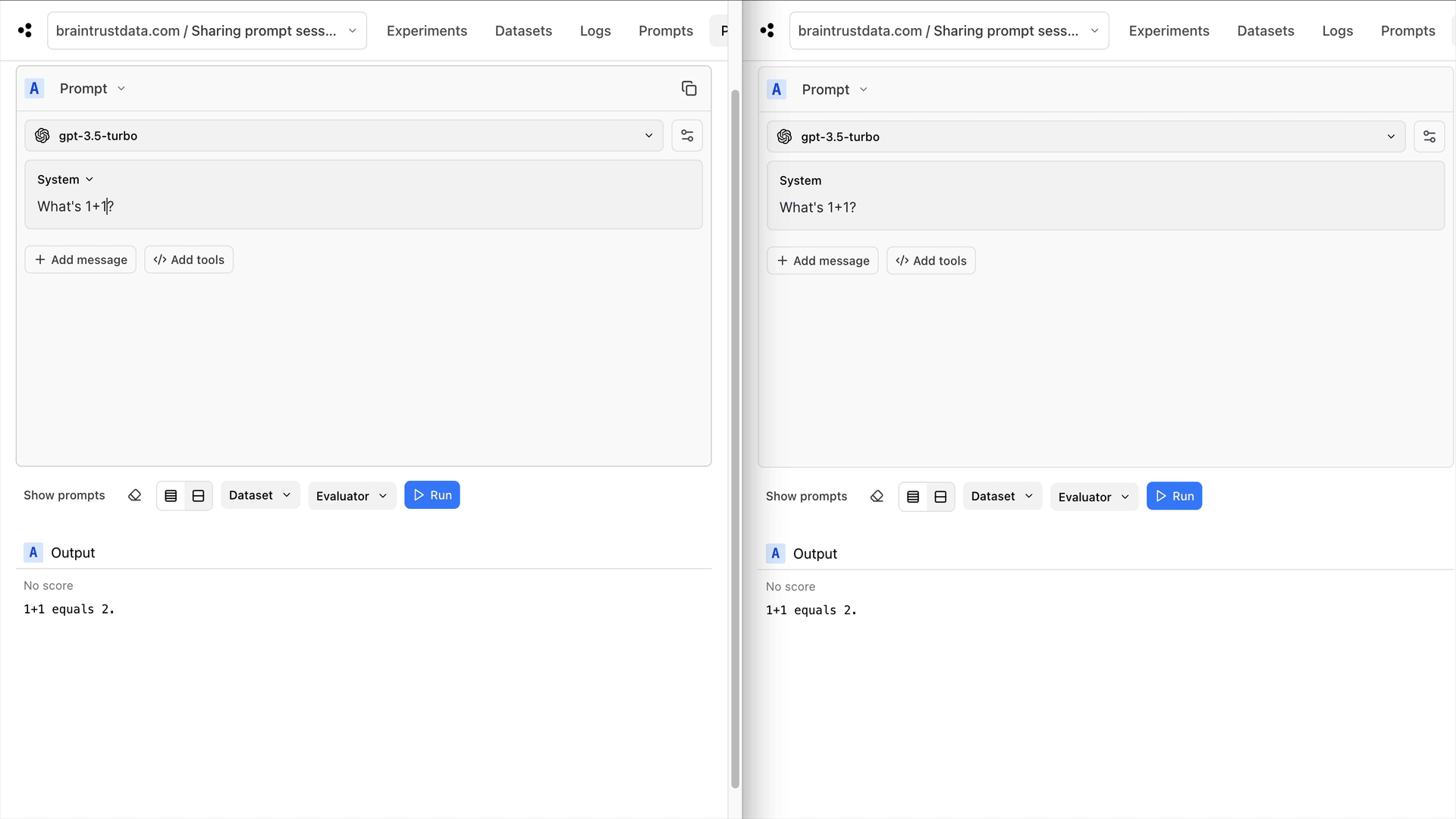Open Logs tab in right window
The image size is (1456, 819).
coord(1337,31)
